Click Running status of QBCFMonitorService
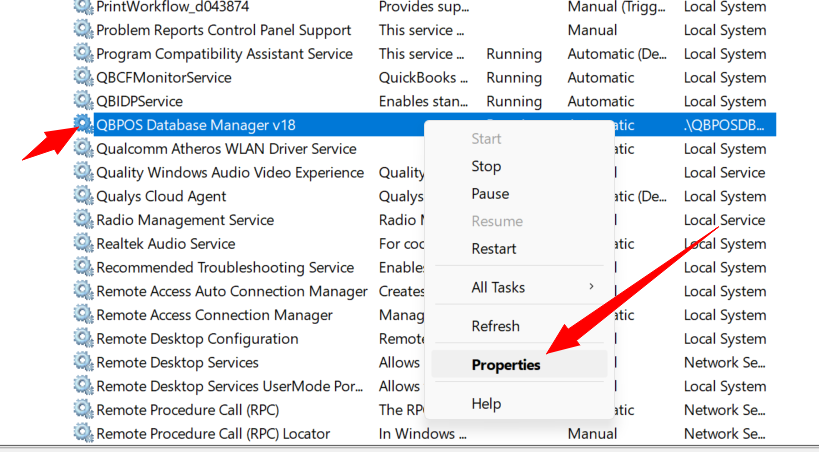The height and width of the screenshot is (452, 819). tap(514, 78)
